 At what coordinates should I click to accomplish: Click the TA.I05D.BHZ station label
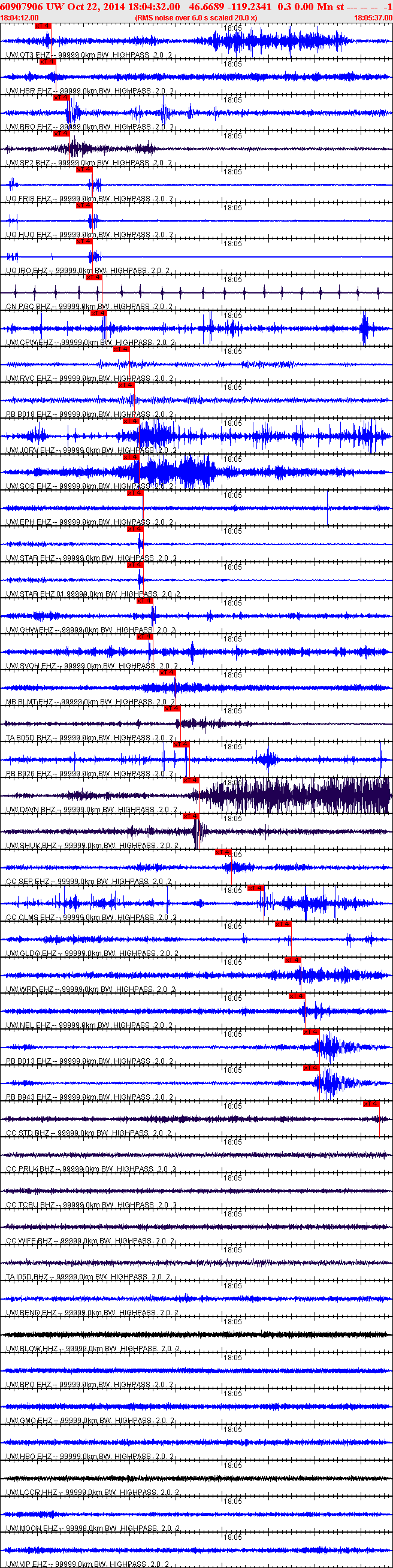[x=88, y=1276]
